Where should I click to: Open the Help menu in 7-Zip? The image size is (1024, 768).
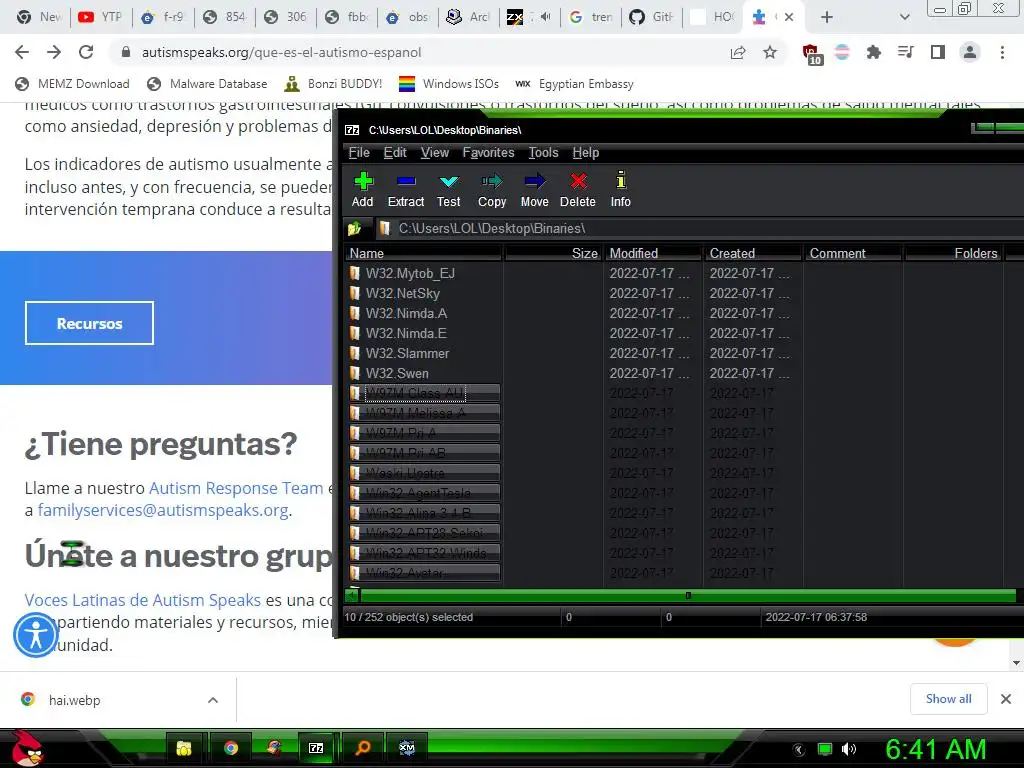[586, 153]
